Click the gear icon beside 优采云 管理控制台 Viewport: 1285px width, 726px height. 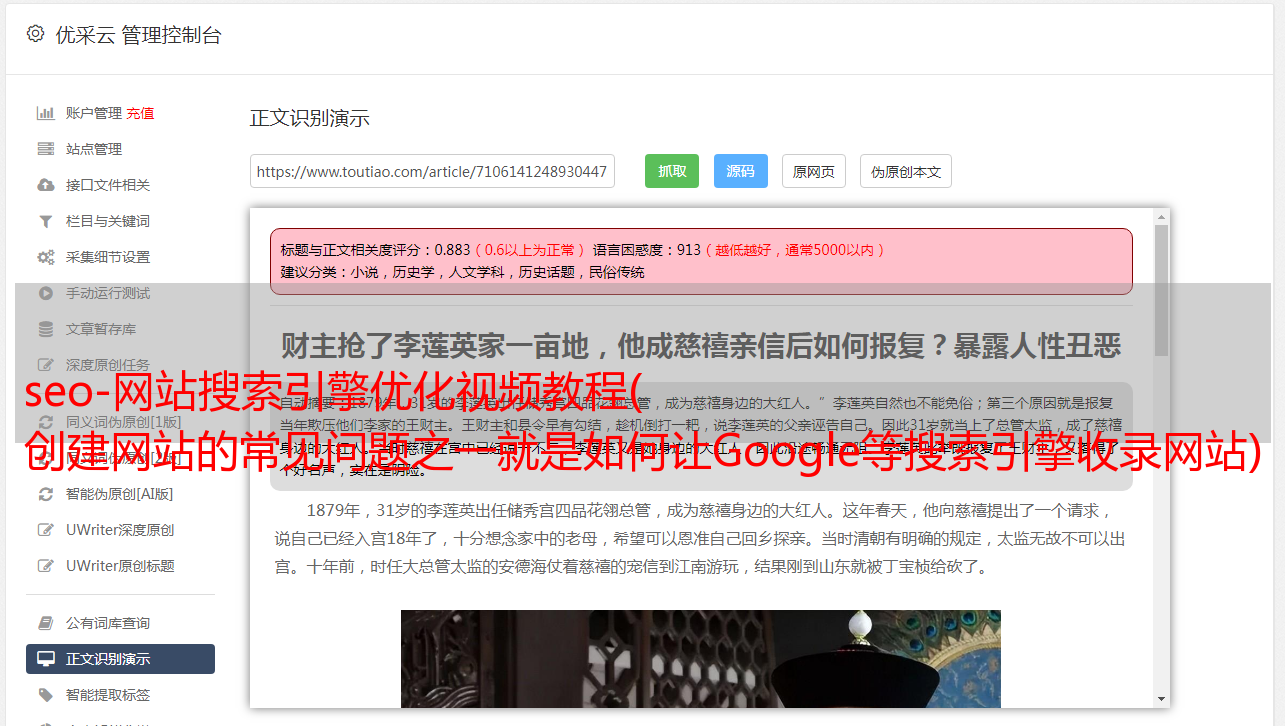pyautogui.click(x=36, y=34)
